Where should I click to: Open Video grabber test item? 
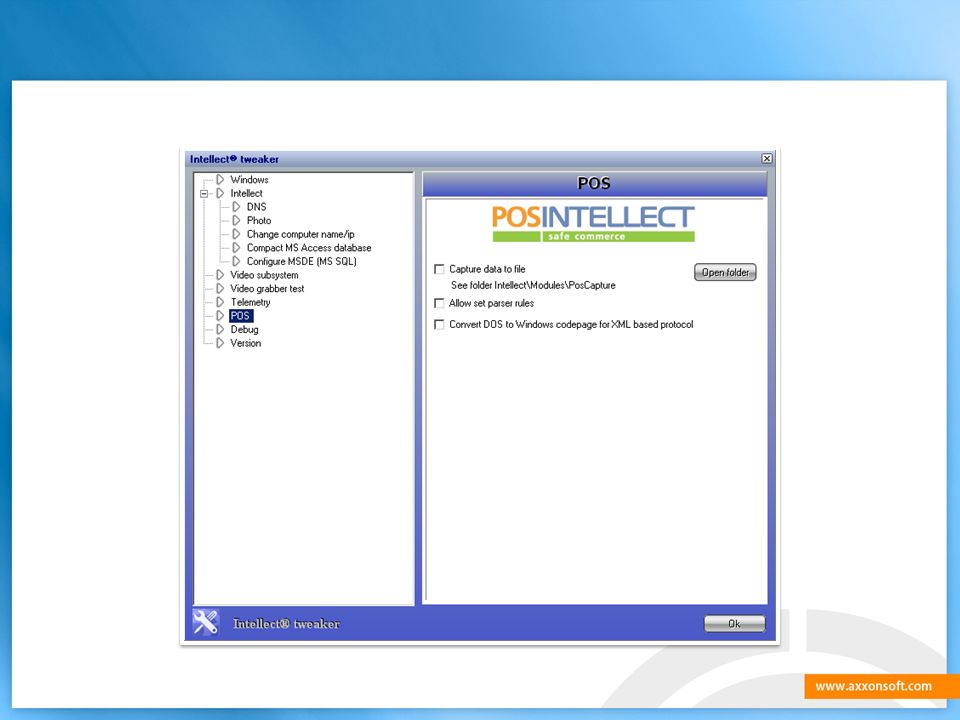click(267, 288)
